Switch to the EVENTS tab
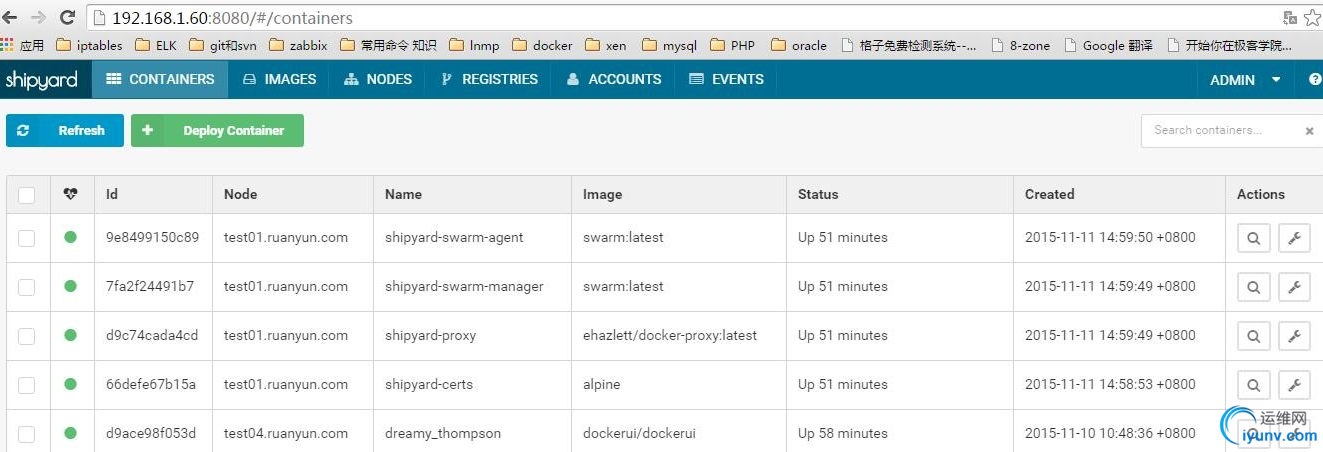The image size is (1323, 452). (x=726, y=79)
